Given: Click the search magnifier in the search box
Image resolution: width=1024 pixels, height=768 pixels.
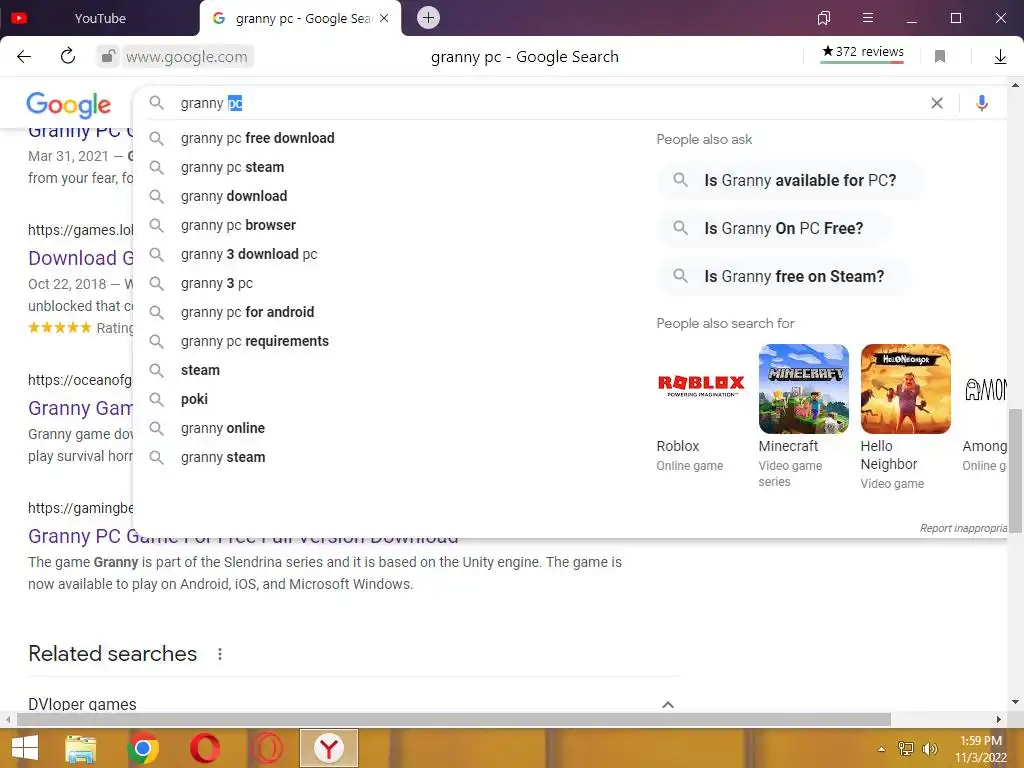Looking at the screenshot, I should (157, 103).
